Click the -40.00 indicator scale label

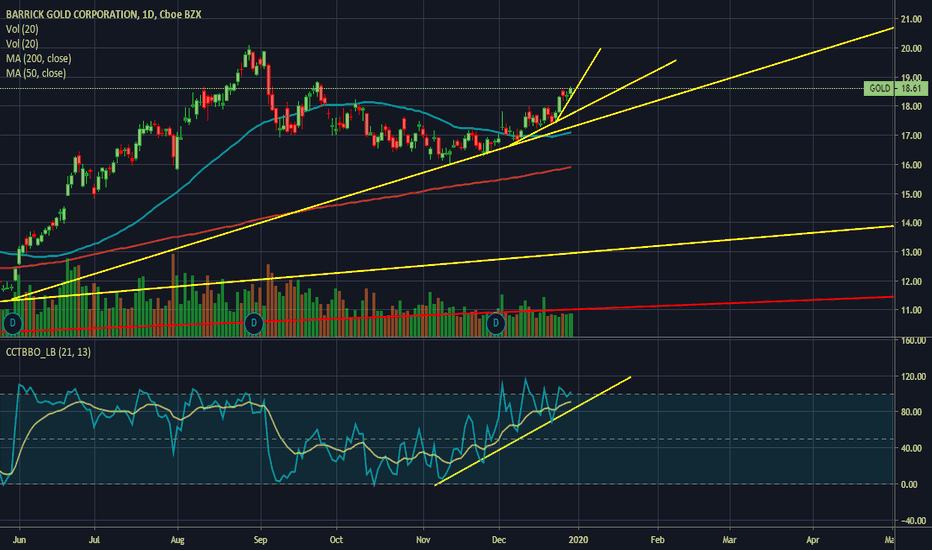913,521
